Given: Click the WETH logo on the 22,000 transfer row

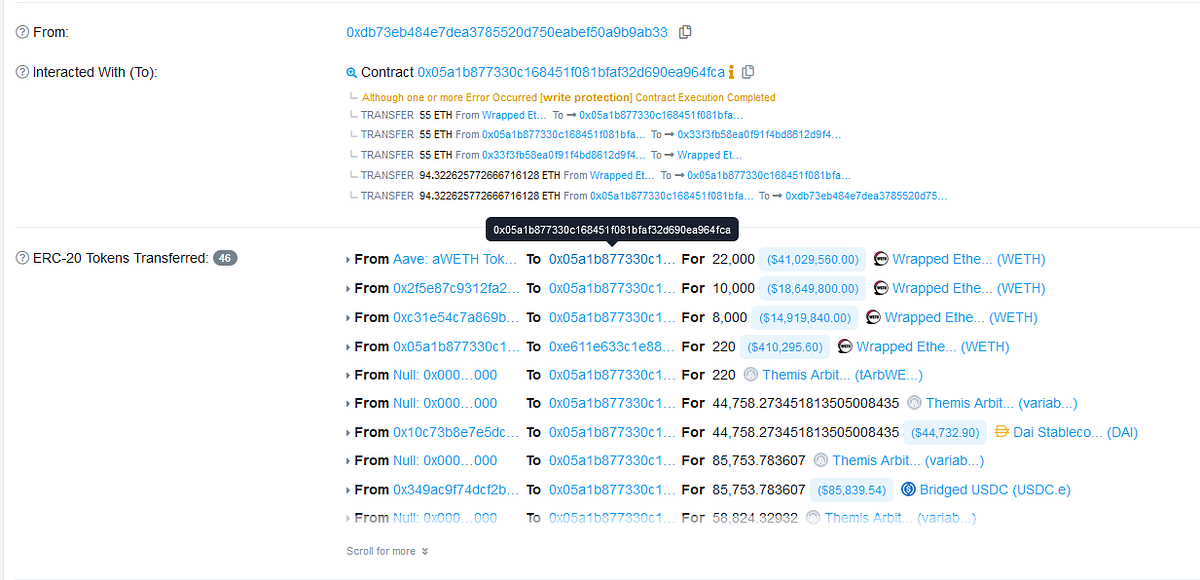Looking at the screenshot, I should tap(881, 259).
